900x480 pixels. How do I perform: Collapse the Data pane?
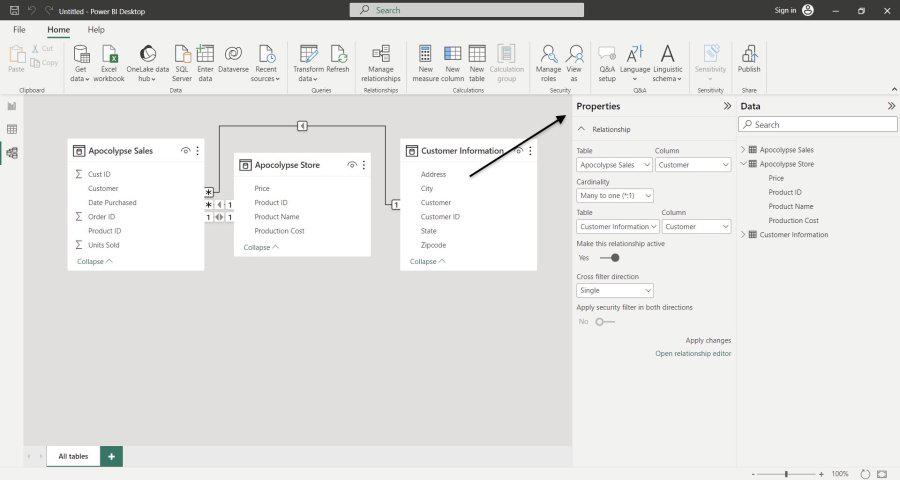pos(891,106)
